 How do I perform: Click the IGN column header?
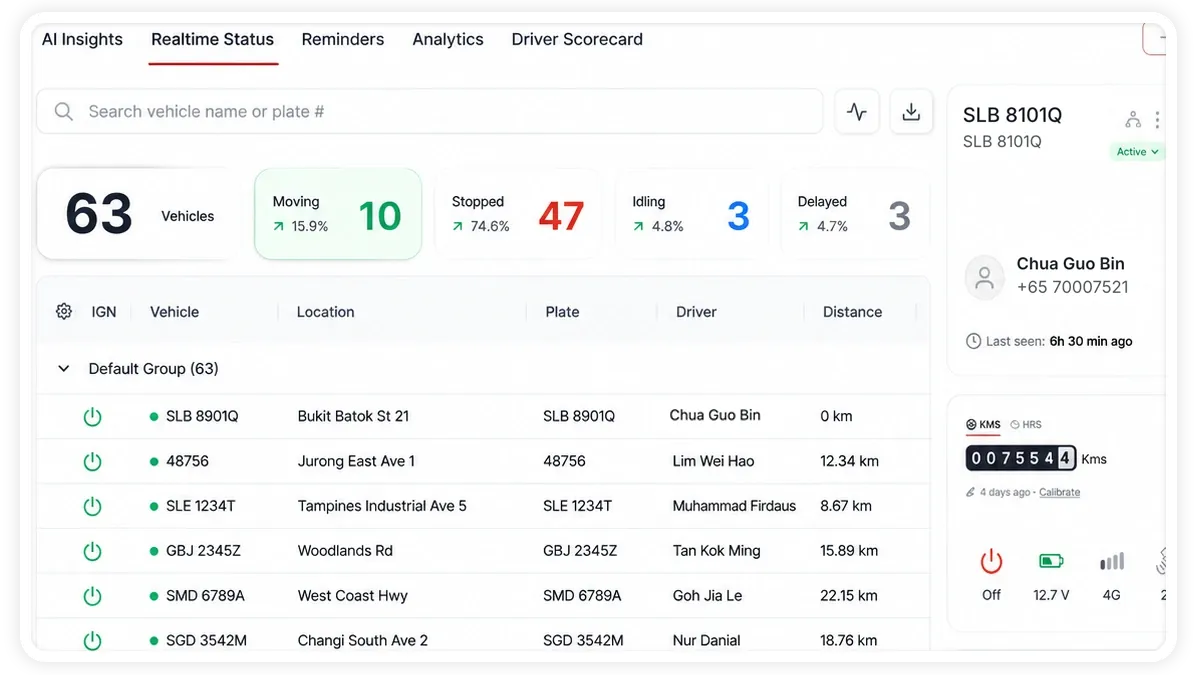pos(104,312)
